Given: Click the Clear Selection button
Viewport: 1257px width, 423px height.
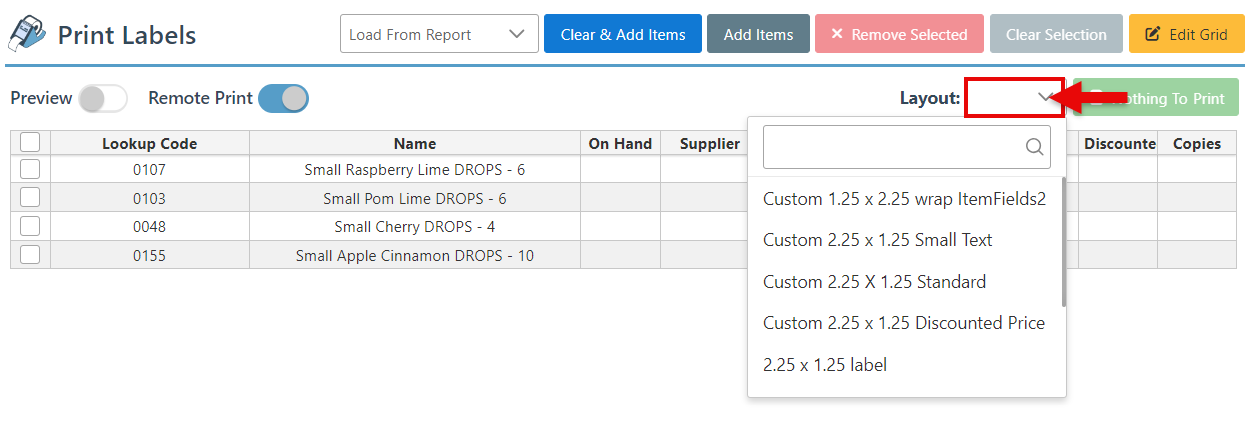Looking at the screenshot, I should pos(1055,34).
